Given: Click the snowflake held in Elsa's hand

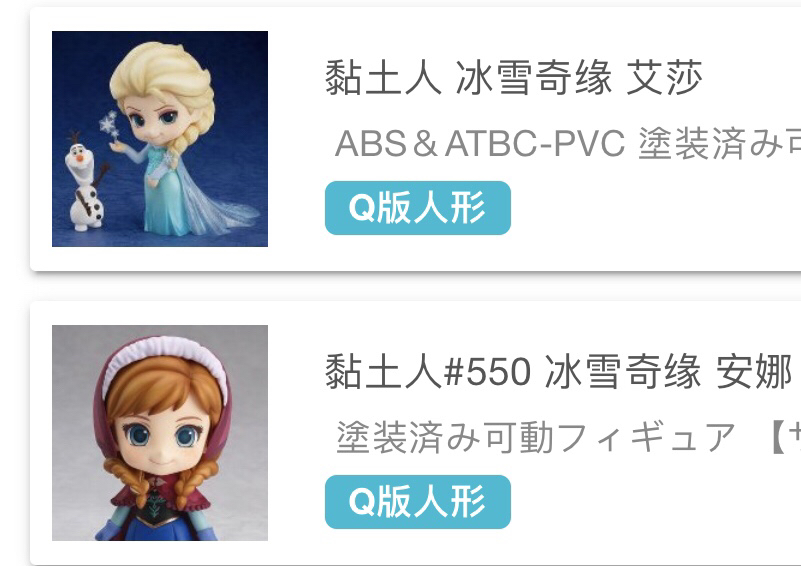Looking at the screenshot, I should pyautogui.click(x=109, y=124).
